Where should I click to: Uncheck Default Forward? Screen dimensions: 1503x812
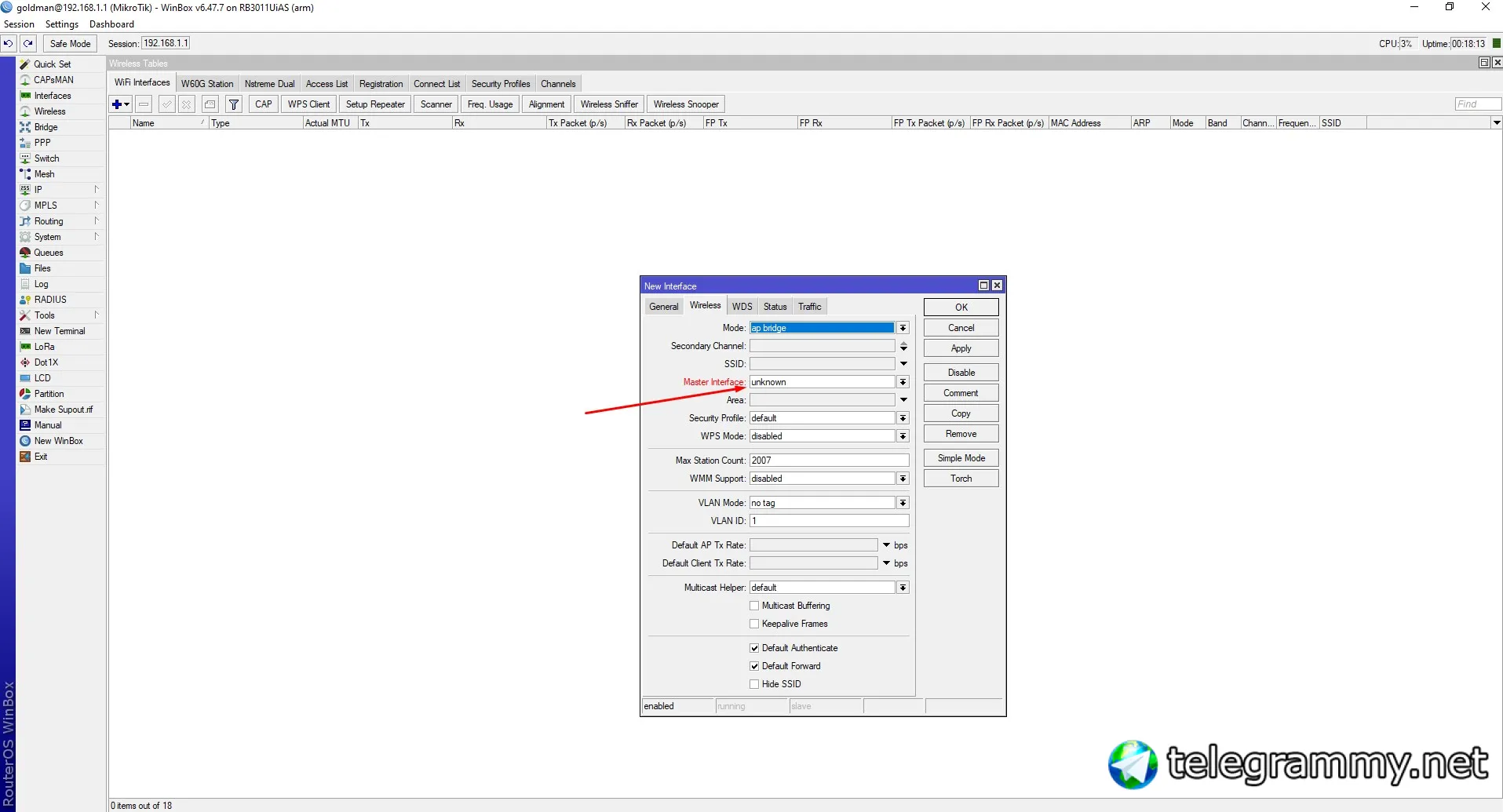pos(754,666)
